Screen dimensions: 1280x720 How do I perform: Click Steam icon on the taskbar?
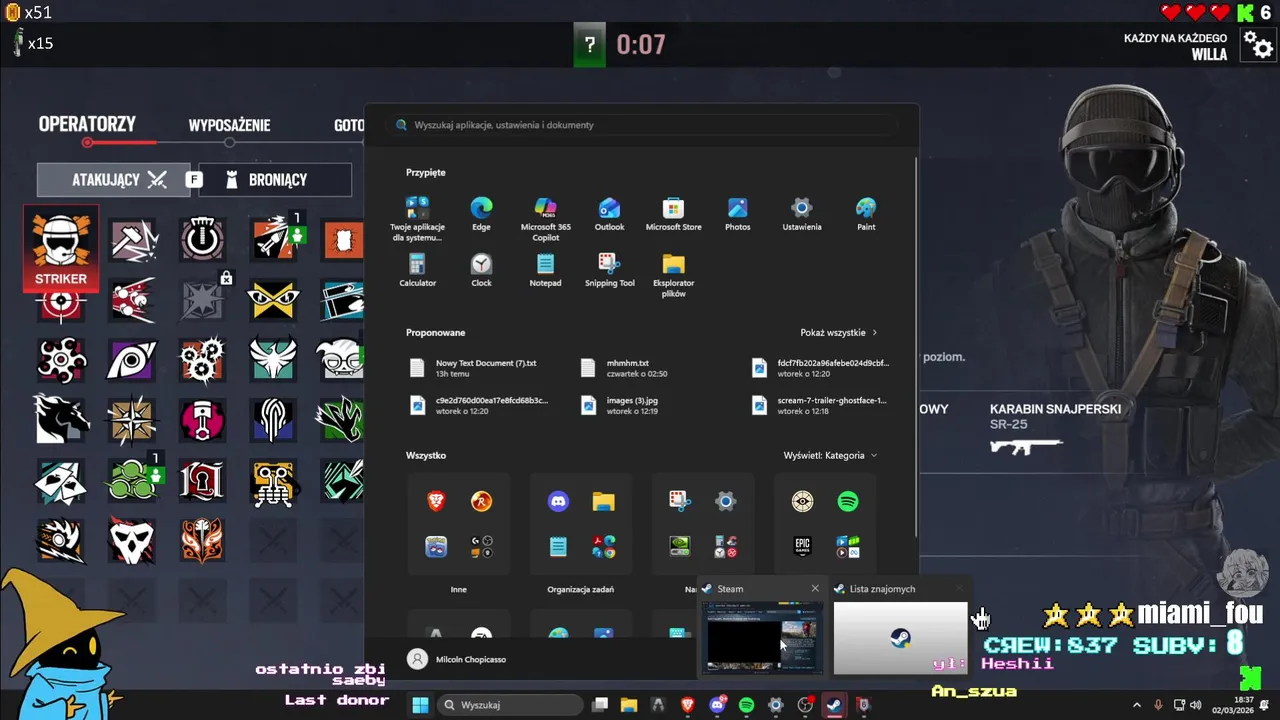click(x=833, y=705)
